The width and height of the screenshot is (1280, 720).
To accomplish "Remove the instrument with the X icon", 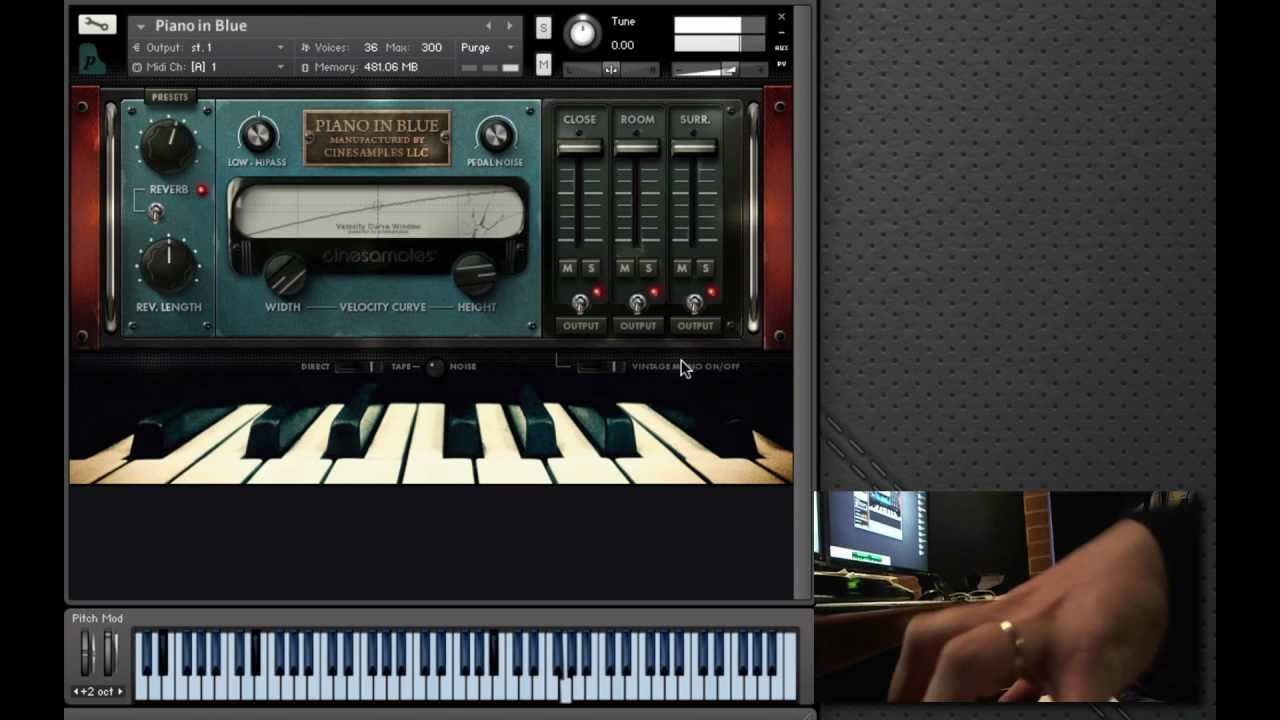I will [x=781, y=17].
